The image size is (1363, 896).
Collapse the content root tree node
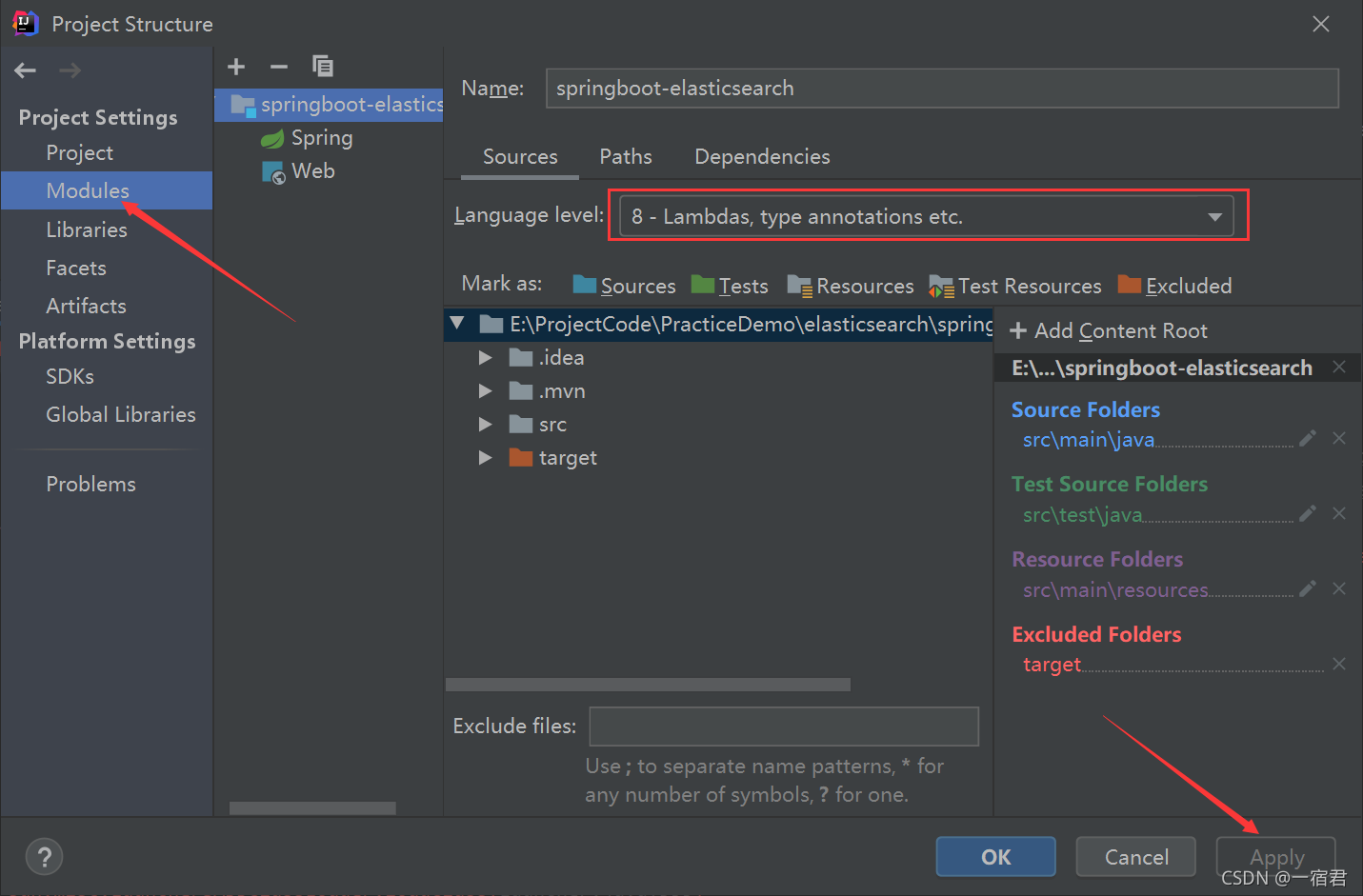(457, 324)
